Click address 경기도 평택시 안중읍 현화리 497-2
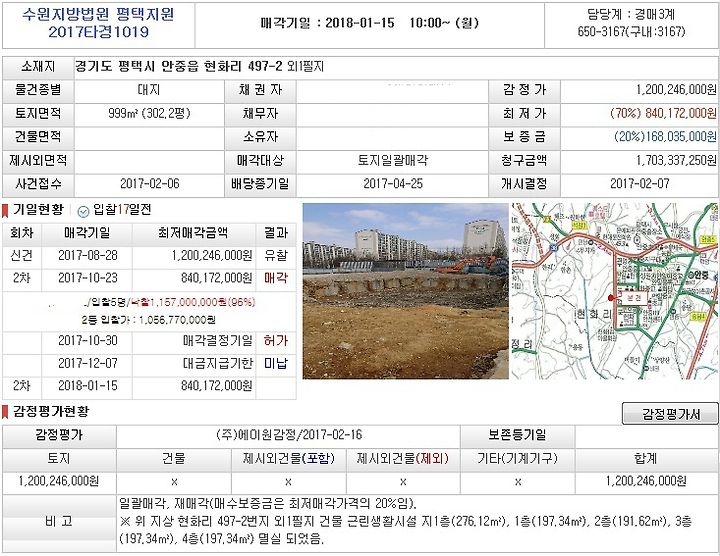This screenshot has width=720, height=556. coord(179,67)
